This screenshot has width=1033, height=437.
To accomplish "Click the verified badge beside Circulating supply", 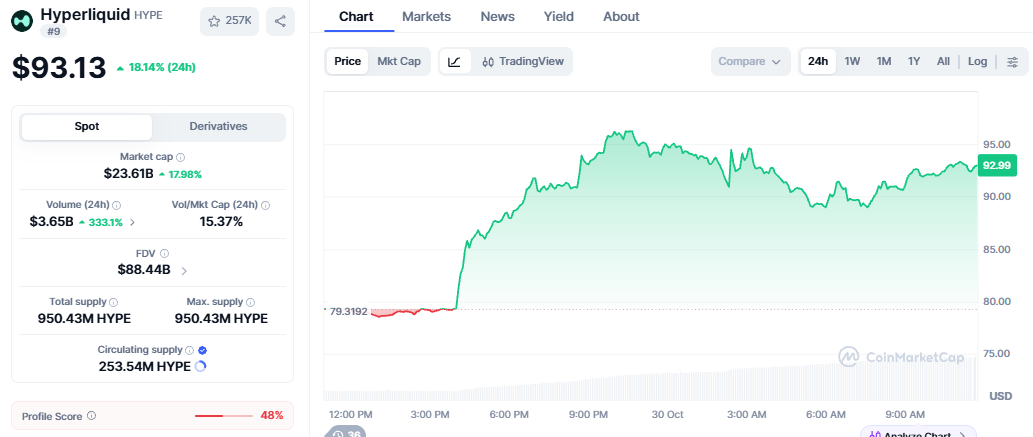I will (x=202, y=350).
